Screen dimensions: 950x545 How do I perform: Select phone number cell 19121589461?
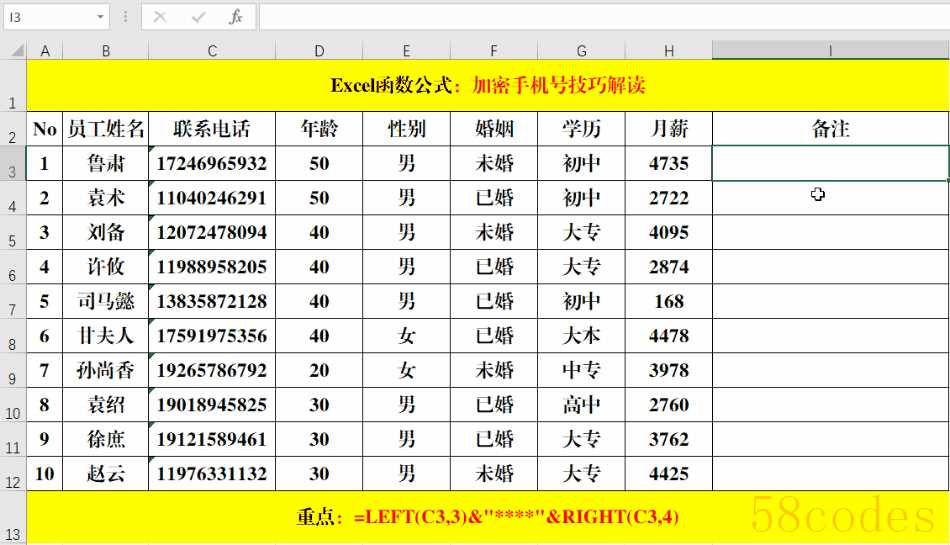[x=212, y=439]
